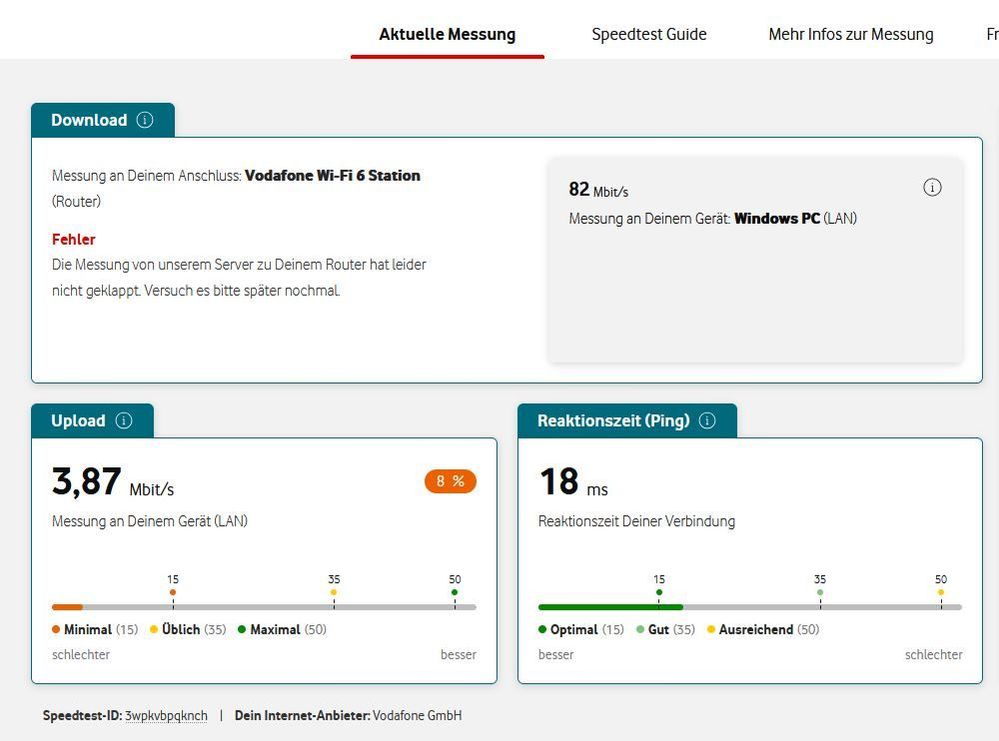
Task: Click the Minimal (15) legend entry
Action: tap(96, 630)
